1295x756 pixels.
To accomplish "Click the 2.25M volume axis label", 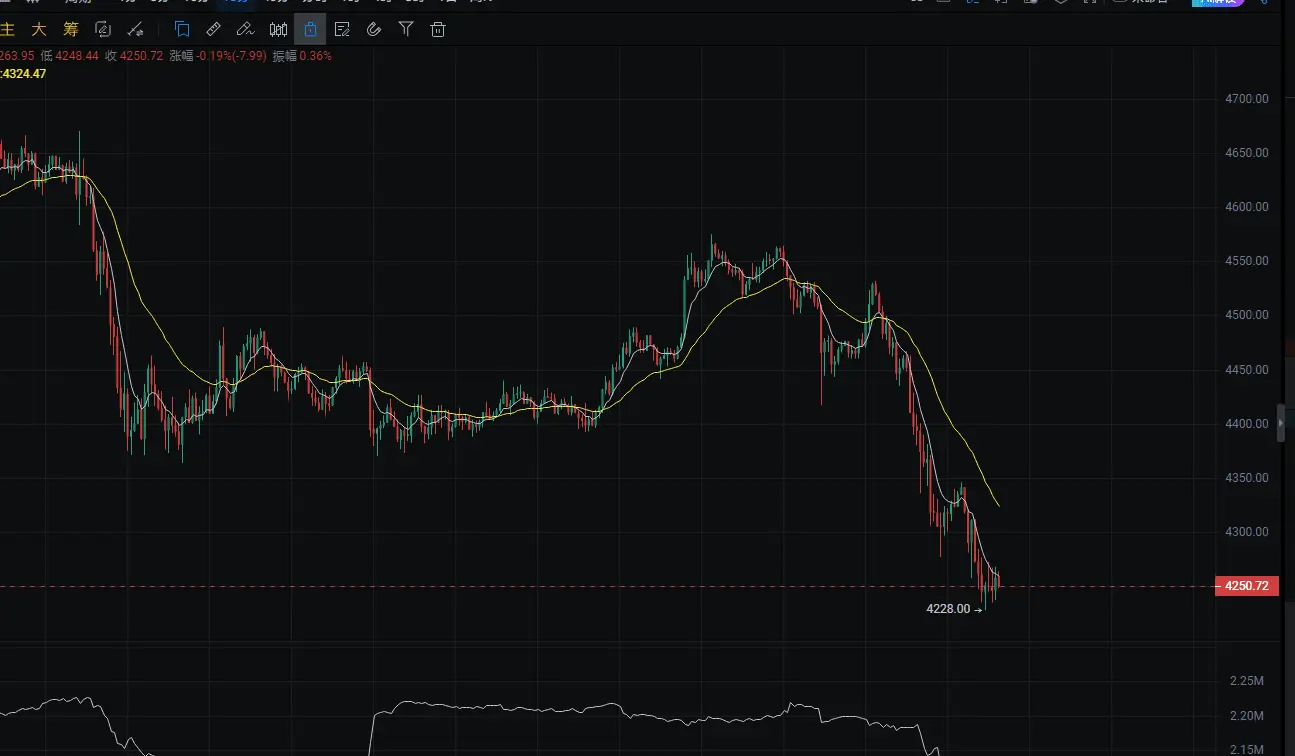I will pyautogui.click(x=1247, y=681).
